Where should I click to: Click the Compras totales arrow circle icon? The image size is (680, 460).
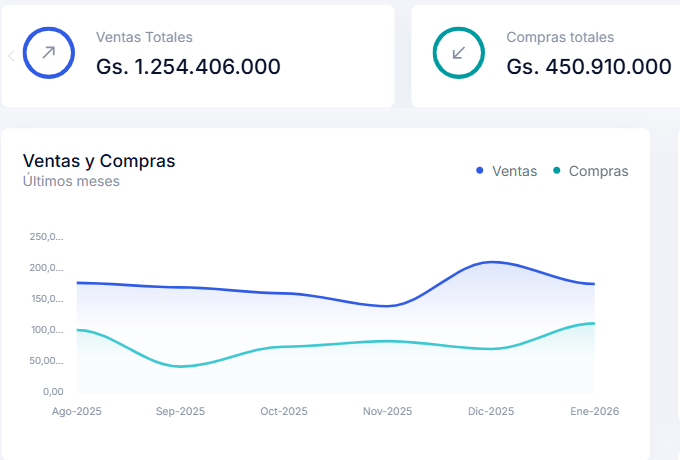[459, 53]
